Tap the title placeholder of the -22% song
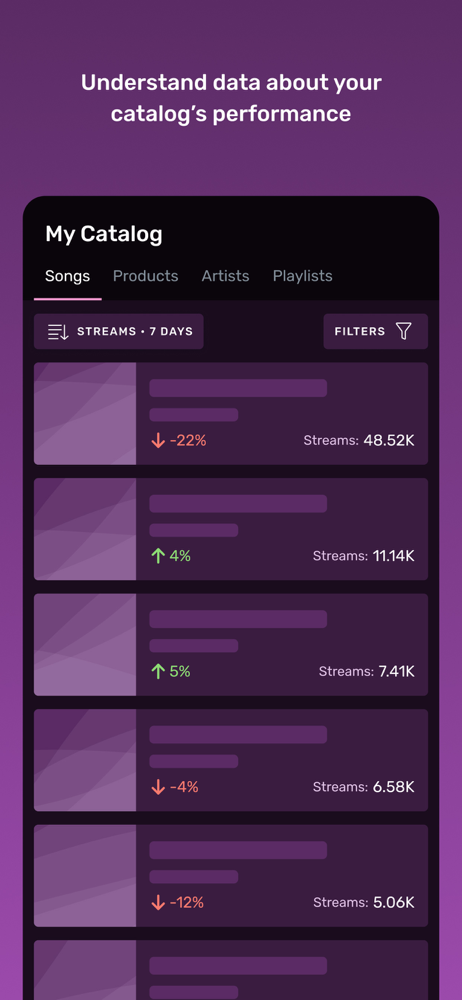This screenshot has width=462, height=1000. tap(238, 388)
